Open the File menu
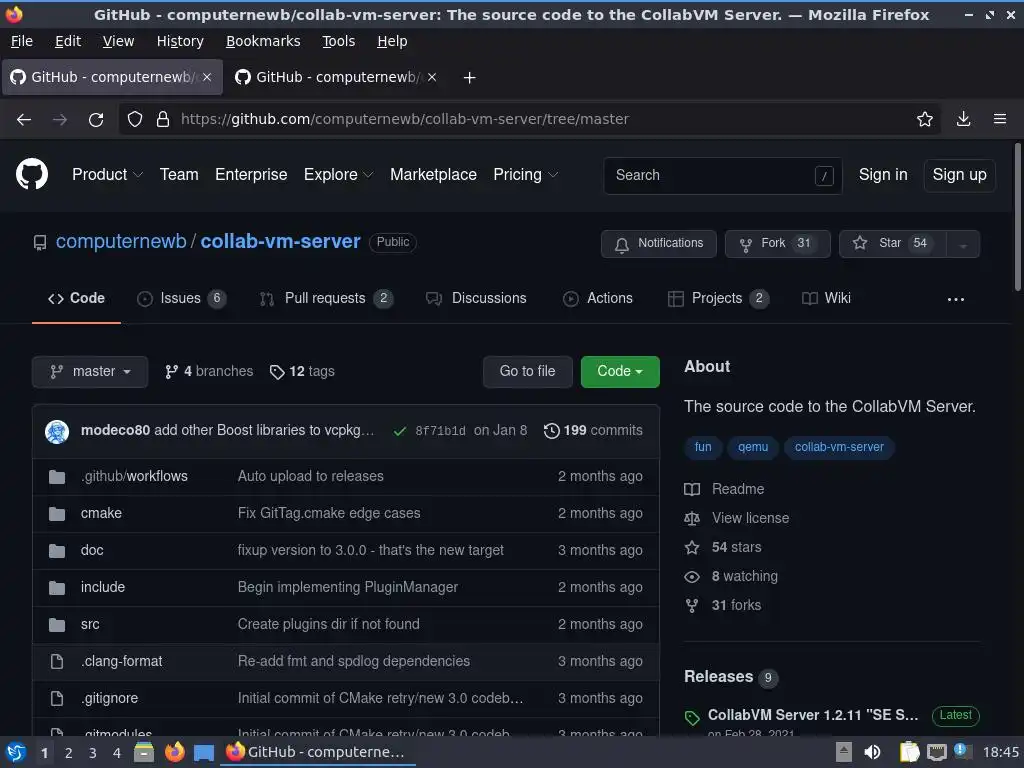 [22, 41]
